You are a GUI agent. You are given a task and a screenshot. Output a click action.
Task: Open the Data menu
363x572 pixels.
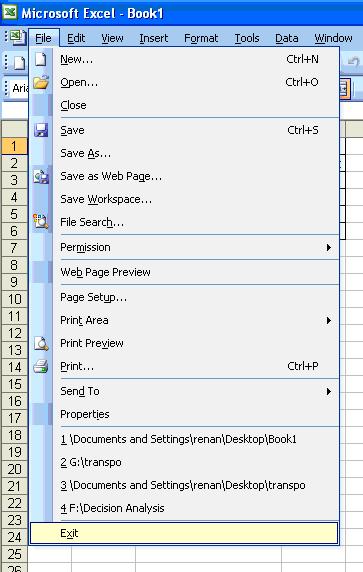tap(287, 38)
